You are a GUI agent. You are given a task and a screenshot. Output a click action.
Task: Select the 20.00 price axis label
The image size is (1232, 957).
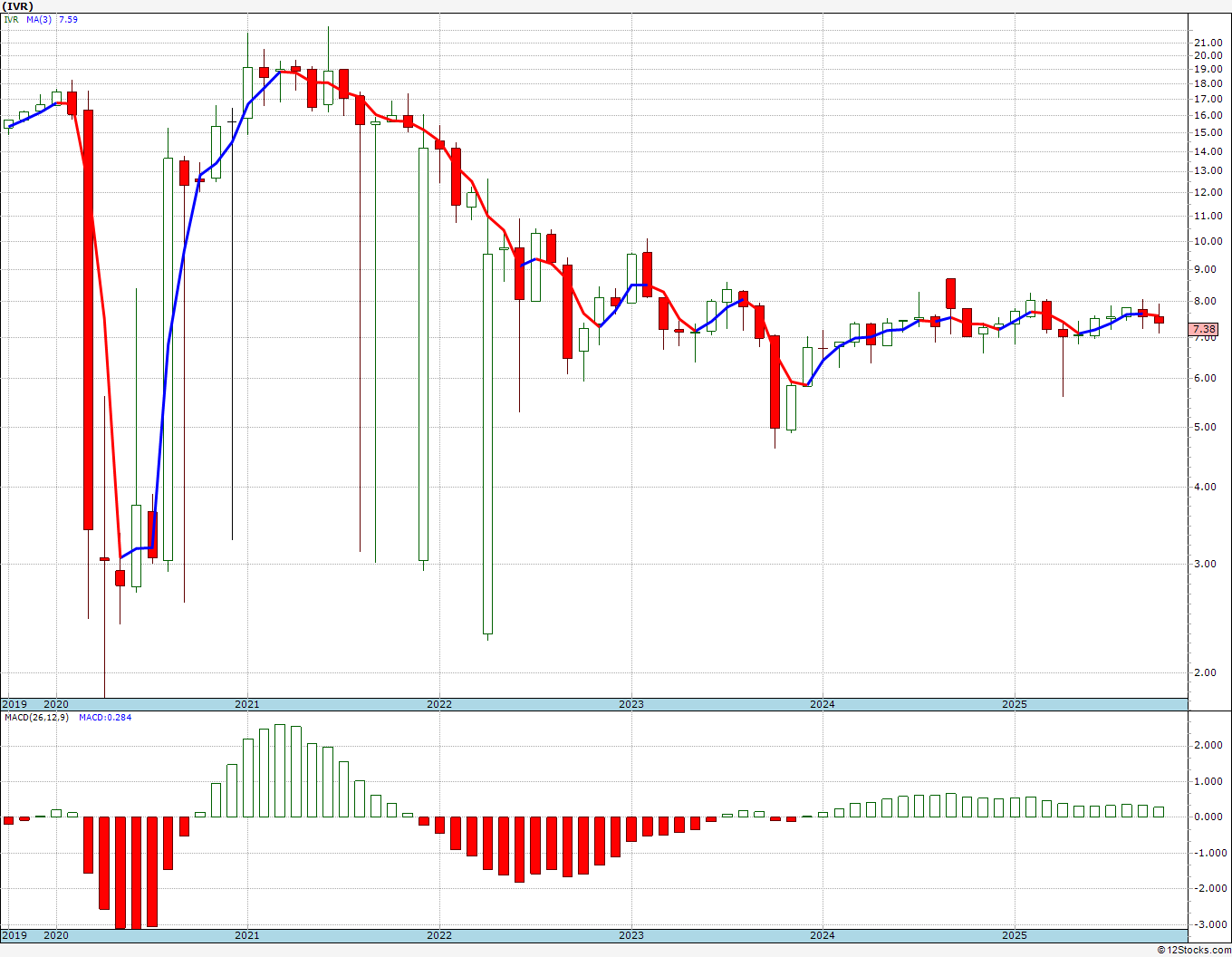(x=1208, y=55)
